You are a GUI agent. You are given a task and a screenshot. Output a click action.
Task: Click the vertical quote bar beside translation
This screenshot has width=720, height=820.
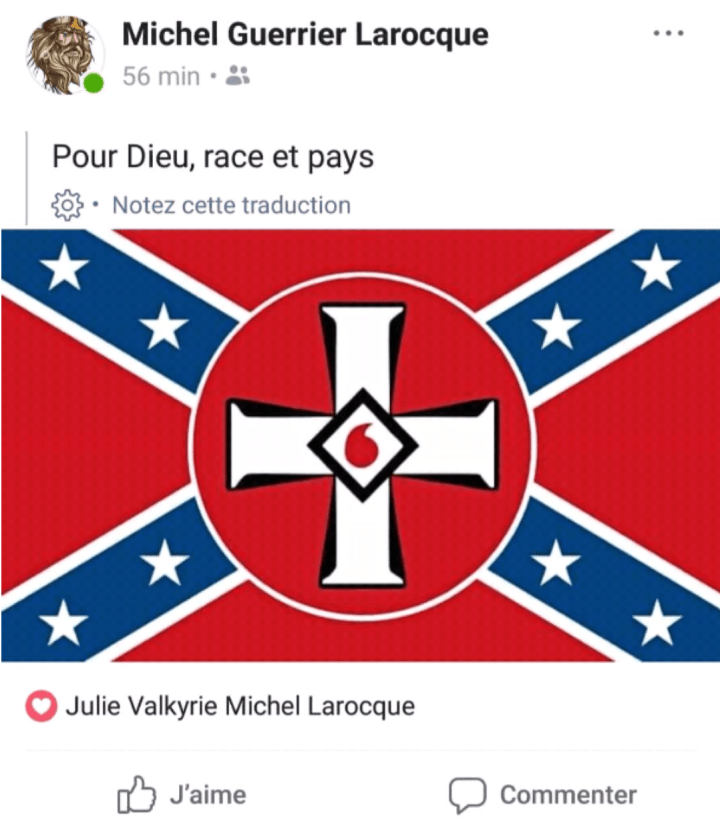[27, 178]
